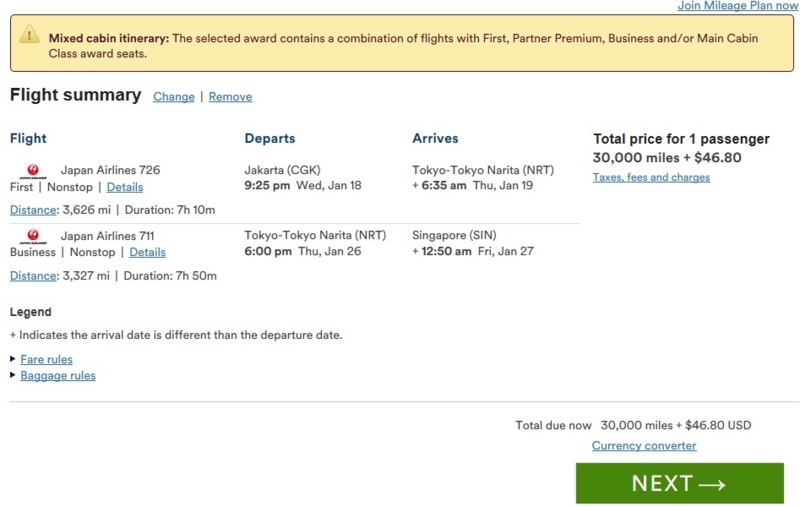Click the green NEXT button

coord(680,483)
